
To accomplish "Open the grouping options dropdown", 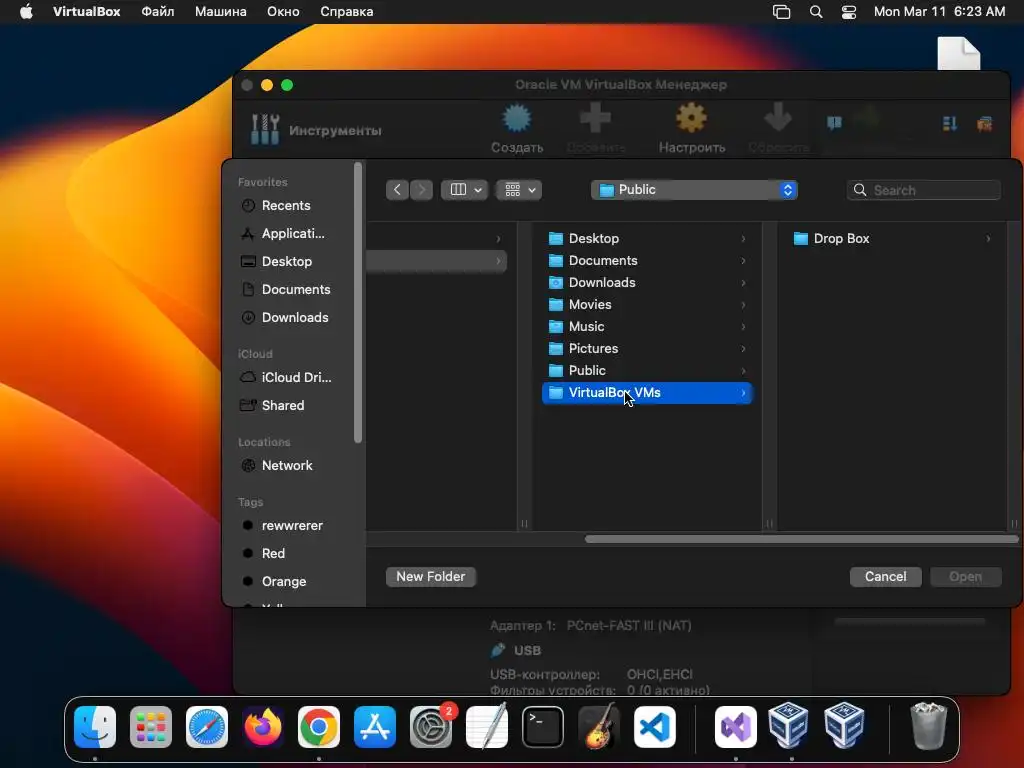I will tap(519, 190).
